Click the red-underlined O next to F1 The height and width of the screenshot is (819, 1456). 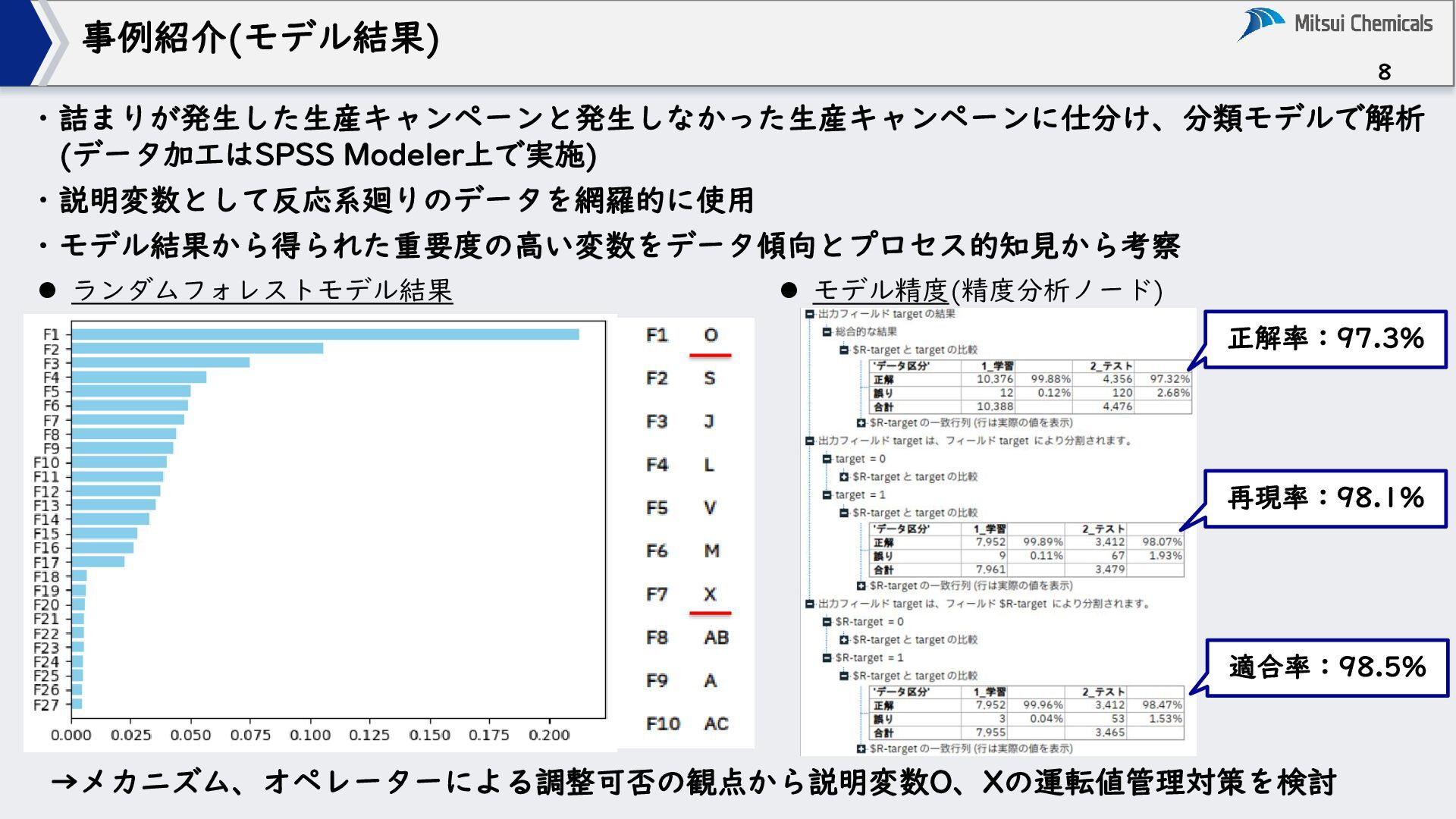click(711, 335)
